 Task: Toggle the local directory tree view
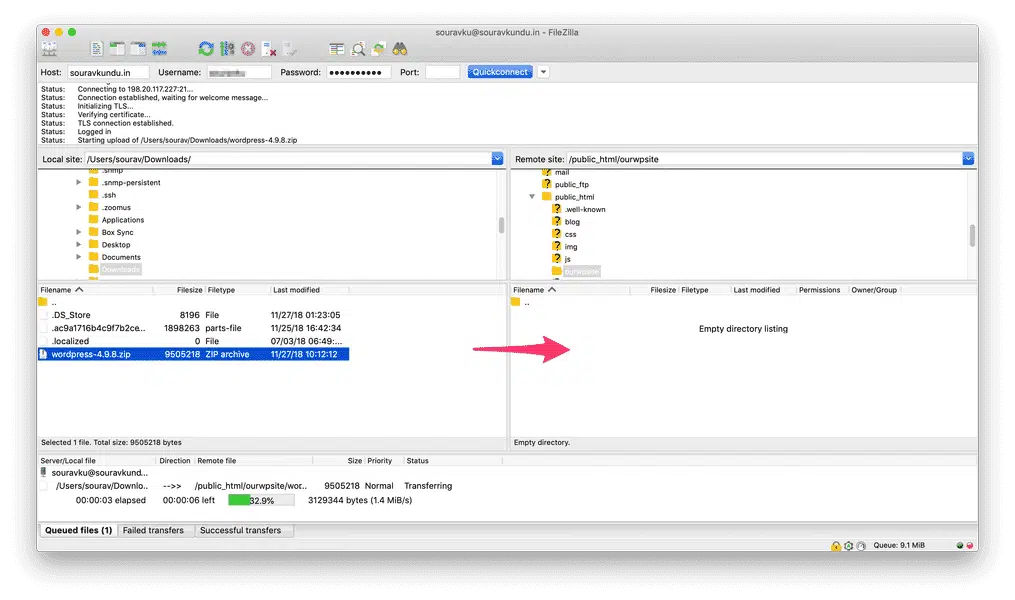(x=117, y=48)
